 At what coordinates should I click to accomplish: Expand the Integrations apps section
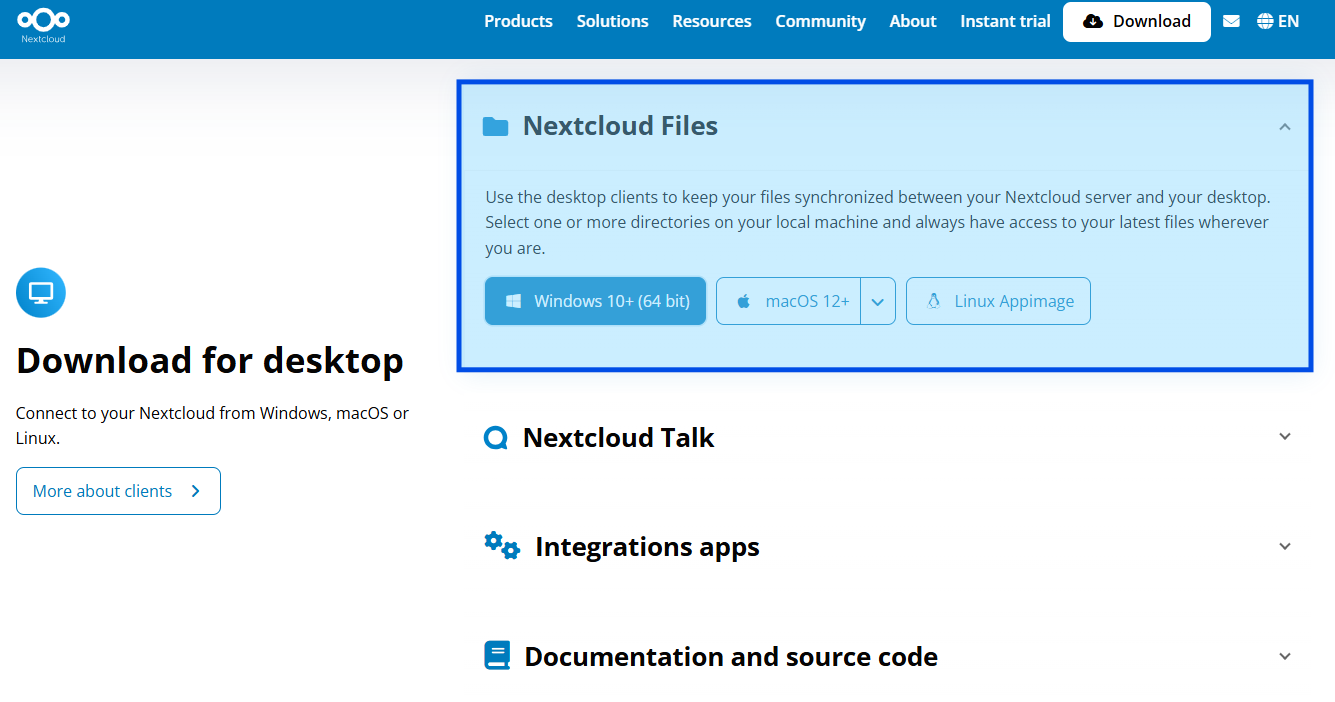coord(1285,547)
